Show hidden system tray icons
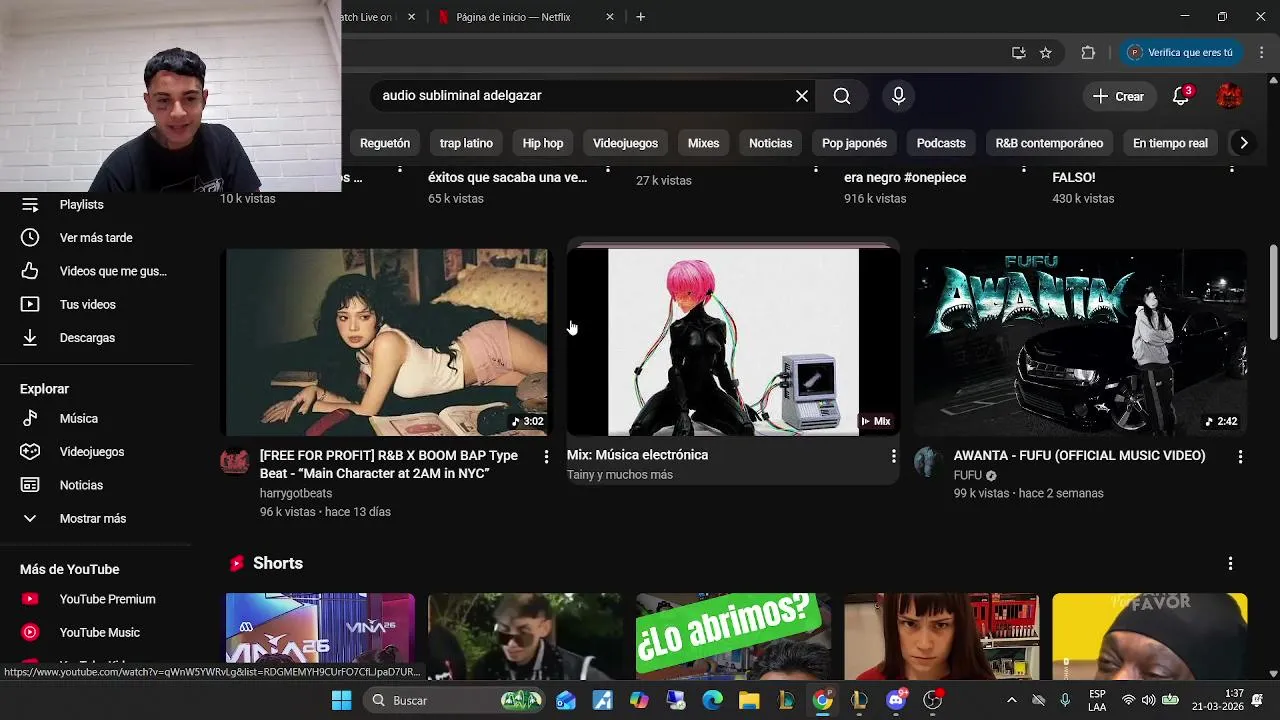Screen dimensions: 1280x720 1011,700
